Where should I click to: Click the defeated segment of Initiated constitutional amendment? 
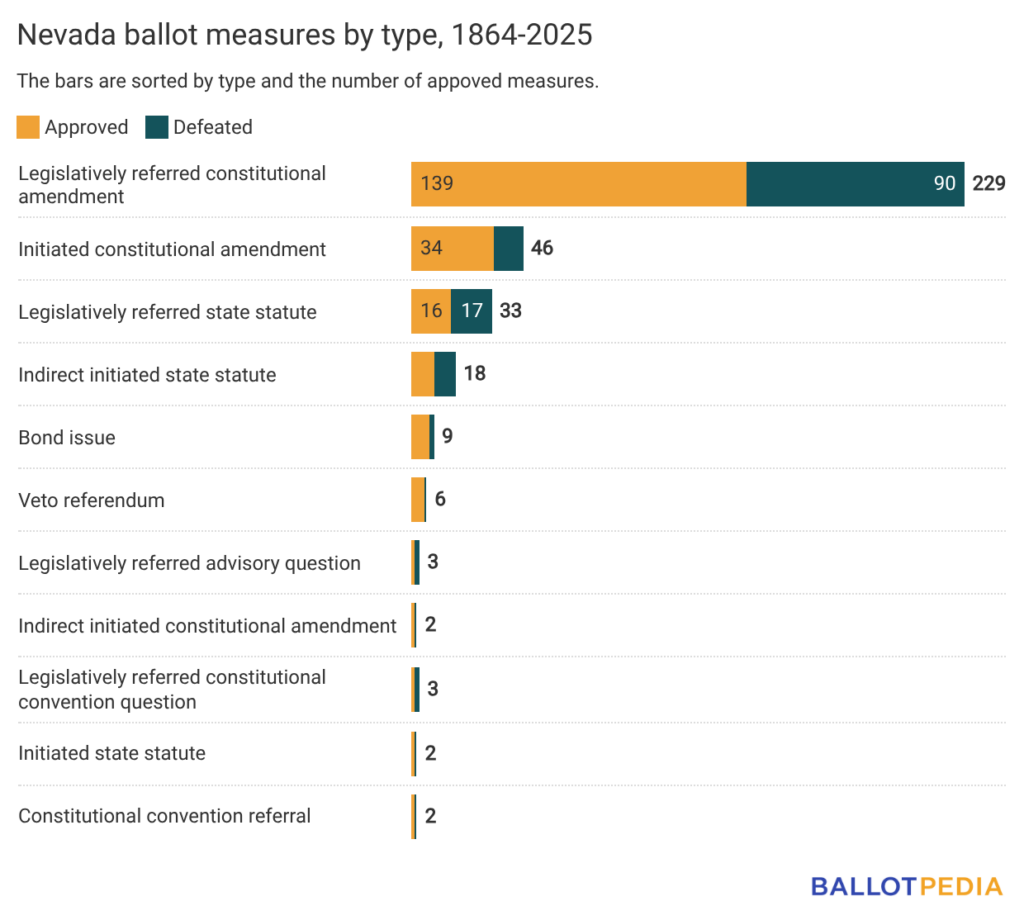pyautogui.click(x=508, y=248)
